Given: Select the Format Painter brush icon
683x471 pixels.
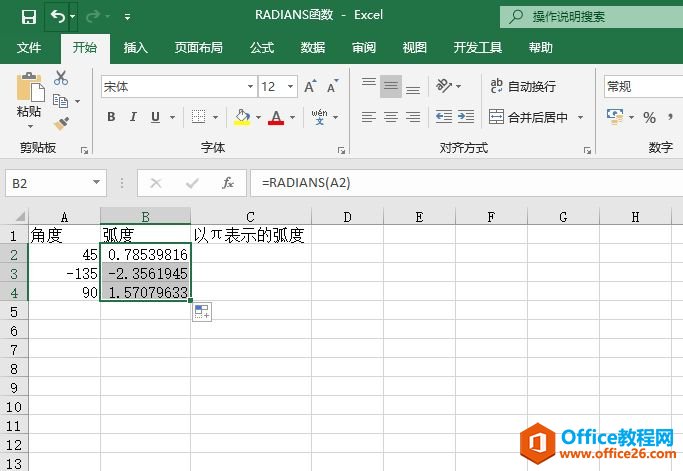Looking at the screenshot, I should [x=61, y=124].
